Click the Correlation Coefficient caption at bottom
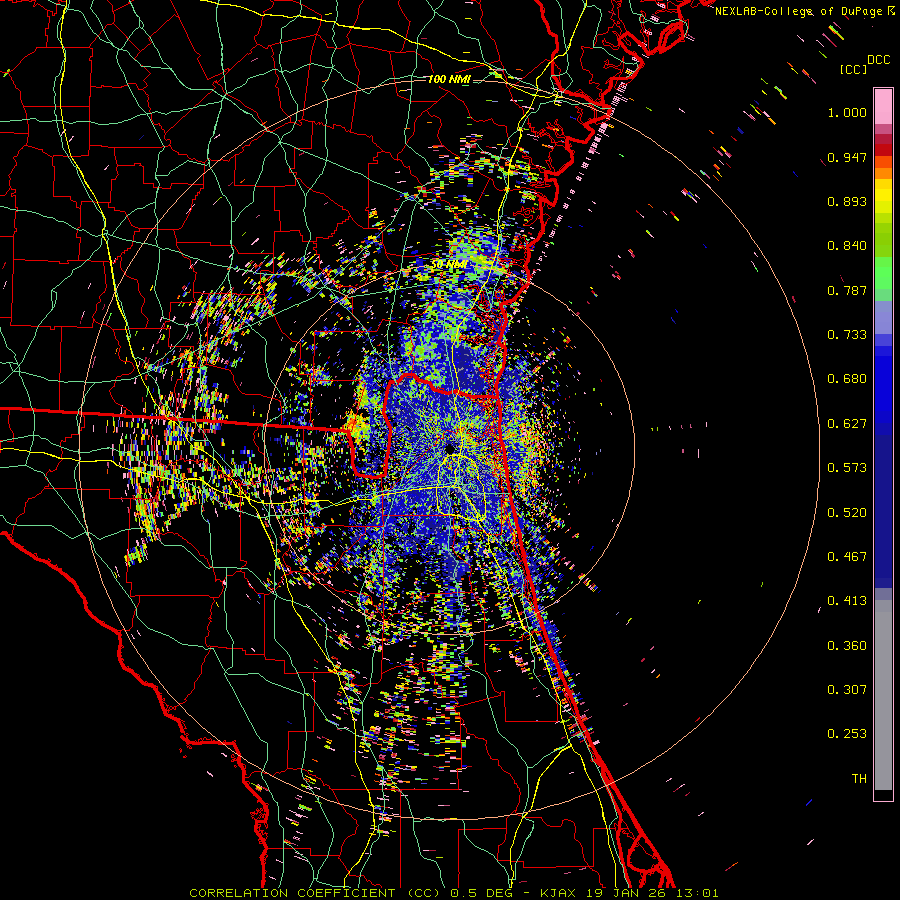 pos(453,893)
